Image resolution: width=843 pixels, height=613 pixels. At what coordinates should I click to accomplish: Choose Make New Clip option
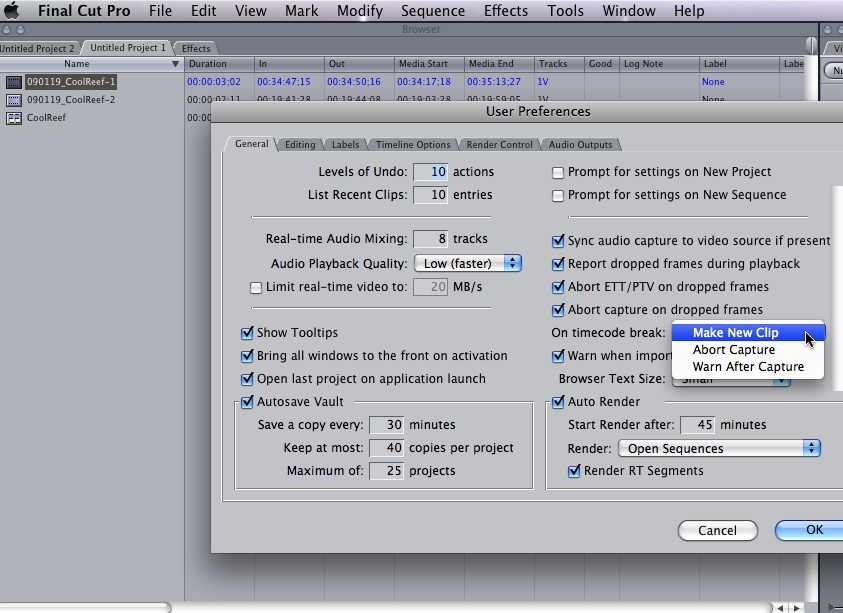pos(748,333)
